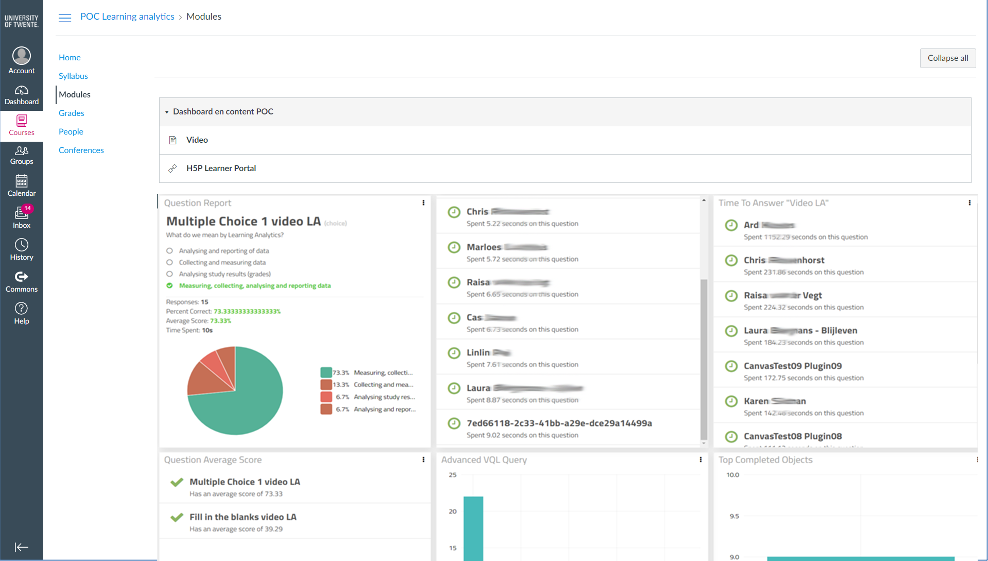Select the correct green 'Measuring, collecting' option
The image size is (988, 561).
169,286
